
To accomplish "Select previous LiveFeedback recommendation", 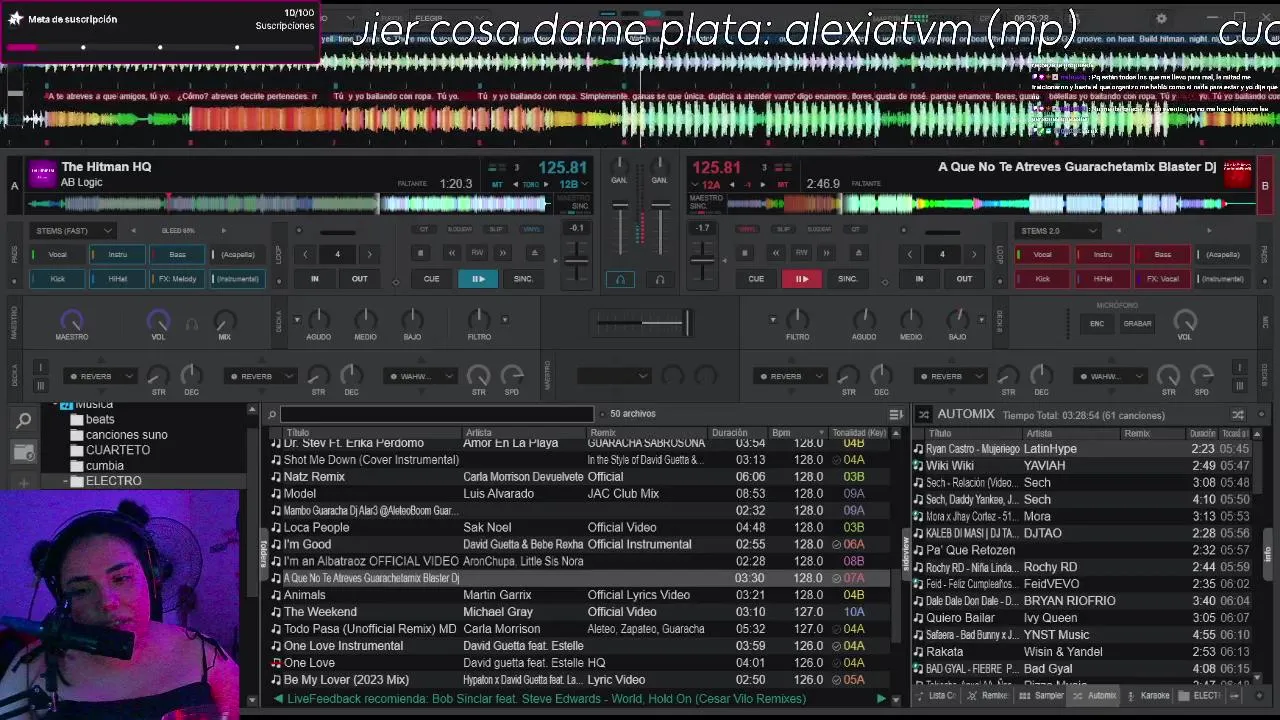I will tap(278, 699).
